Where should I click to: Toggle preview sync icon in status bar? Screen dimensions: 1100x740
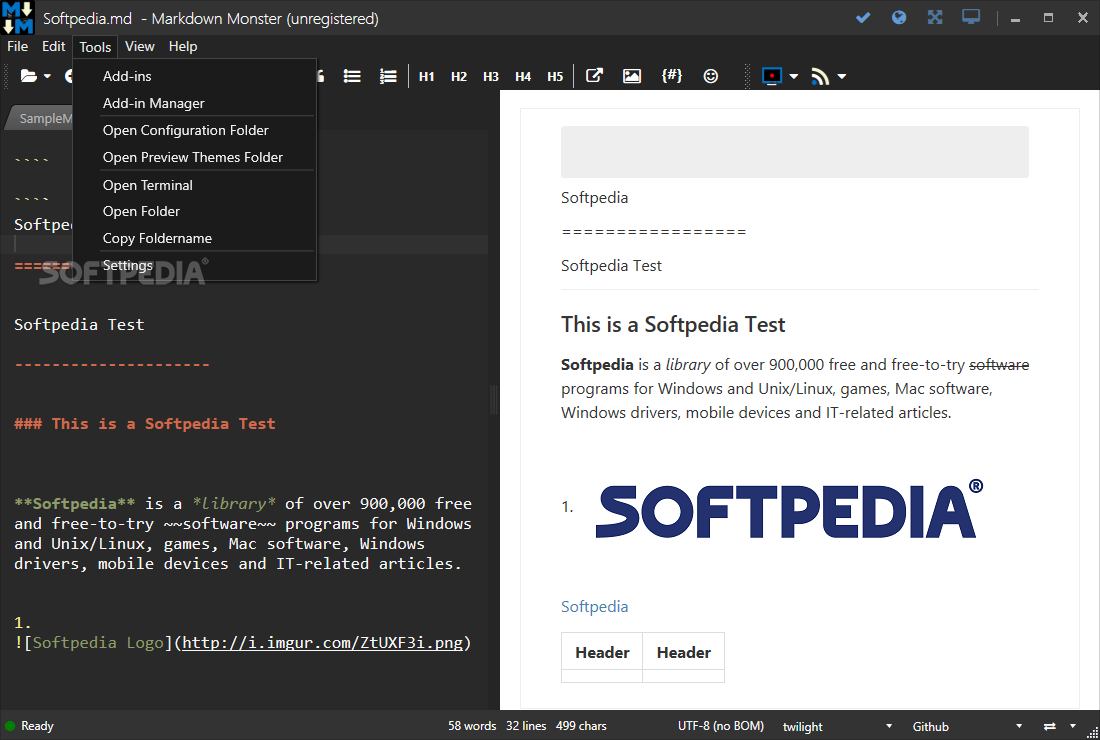pos(1050,726)
